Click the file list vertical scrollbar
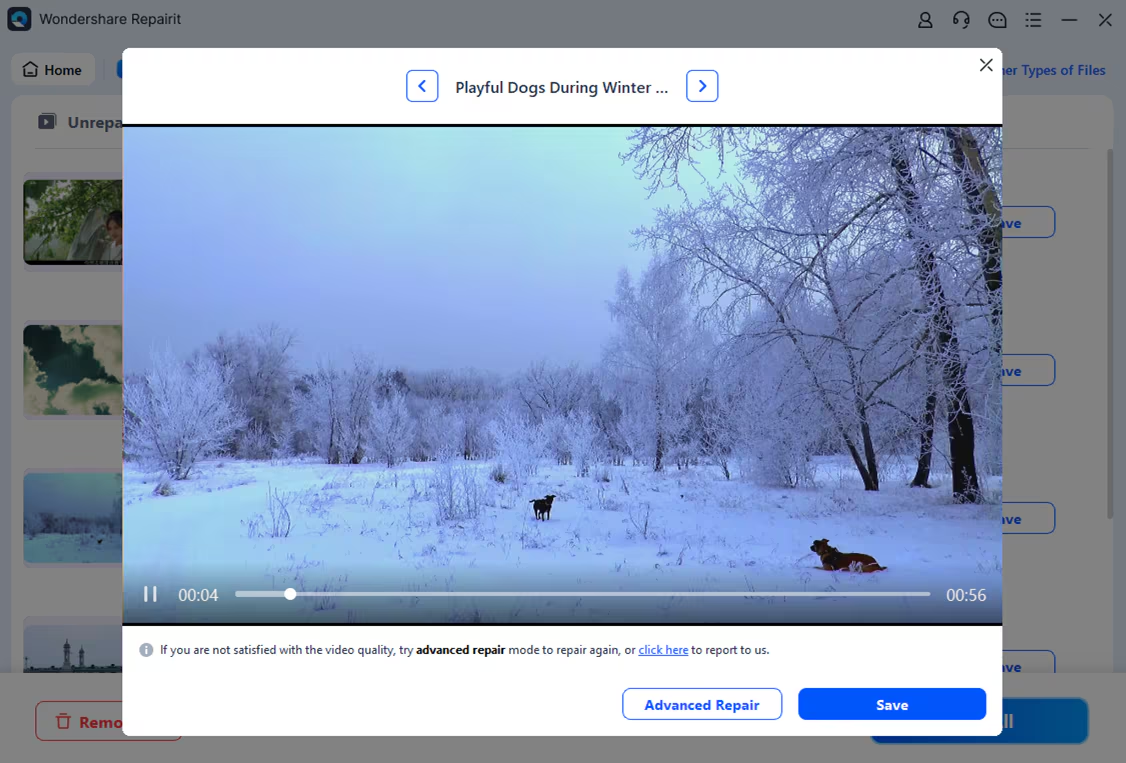The width and height of the screenshot is (1126, 763). tap(1109, 330)
